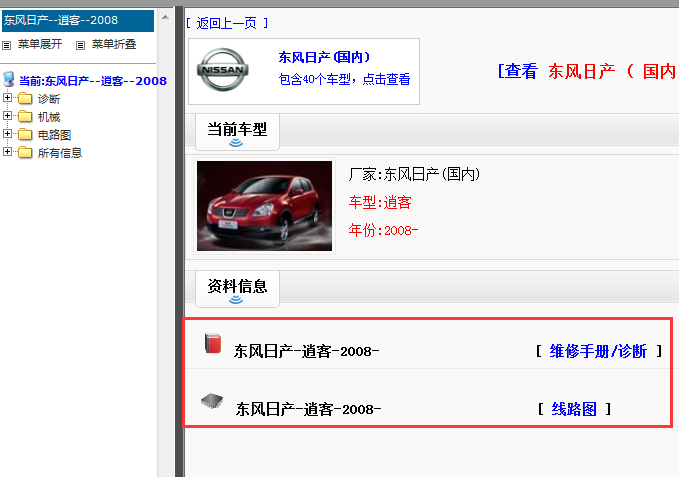Click the 诊断 folder icon
The image size is (679, 477).
pos(25,99)
